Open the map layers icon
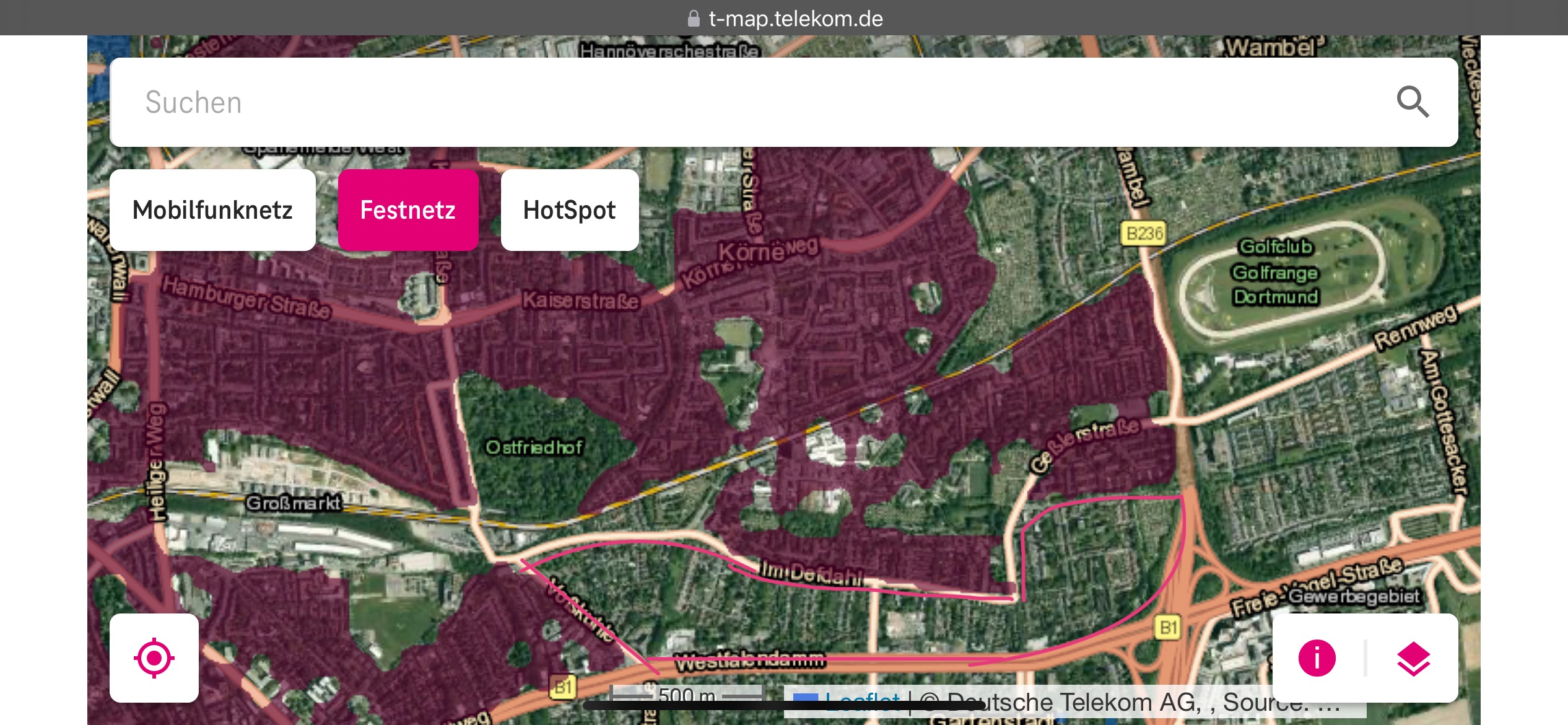Viewport: 1568px width, 725px height. click(1413, 657)
